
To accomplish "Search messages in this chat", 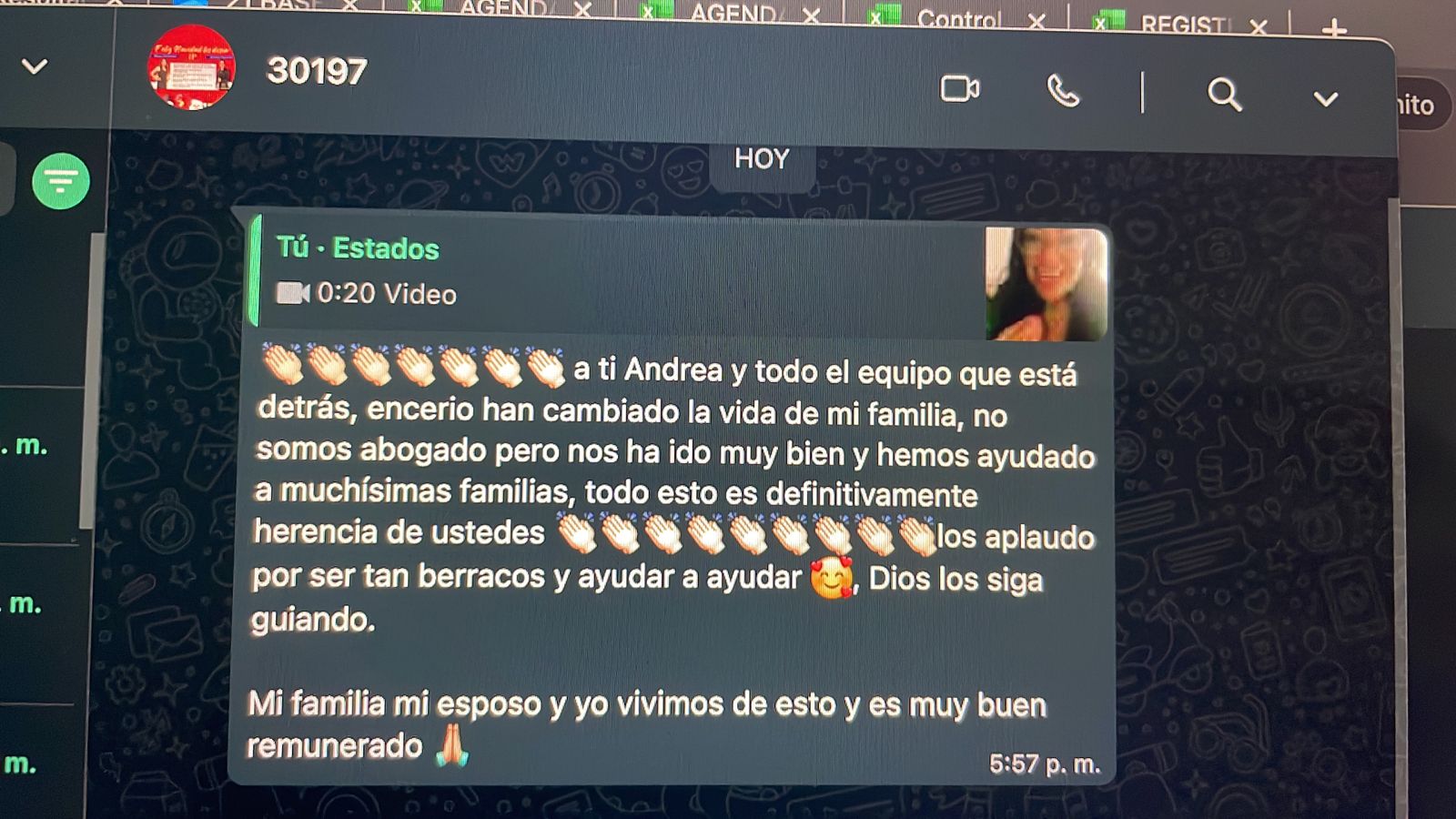I will 1224,94.
